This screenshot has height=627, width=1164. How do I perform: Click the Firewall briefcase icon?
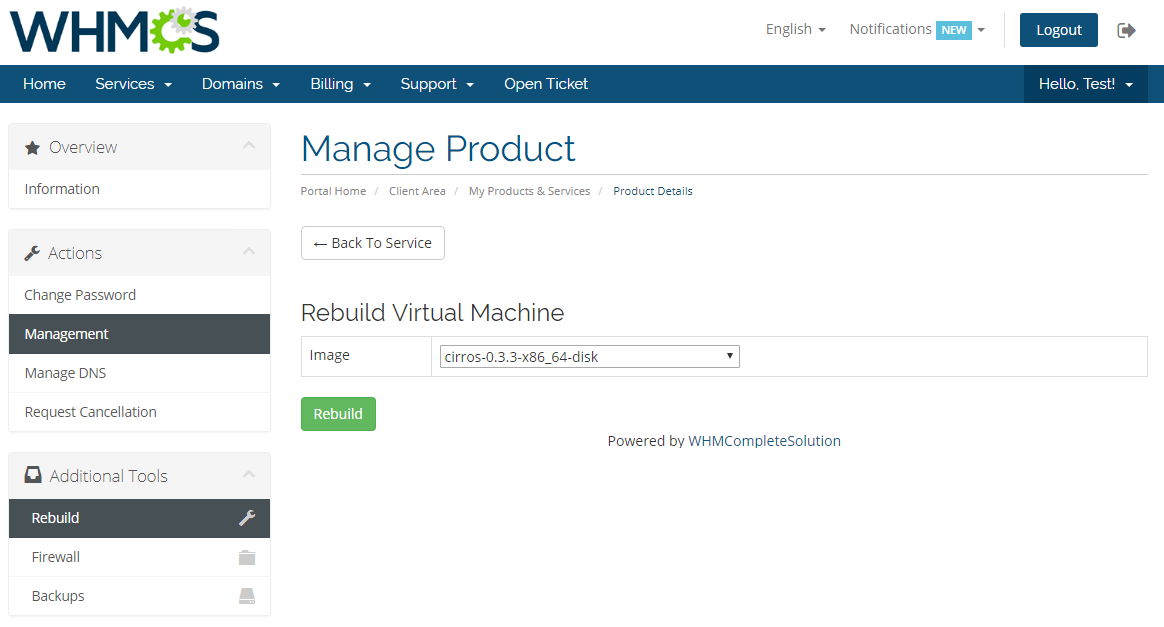pos(247,557)
